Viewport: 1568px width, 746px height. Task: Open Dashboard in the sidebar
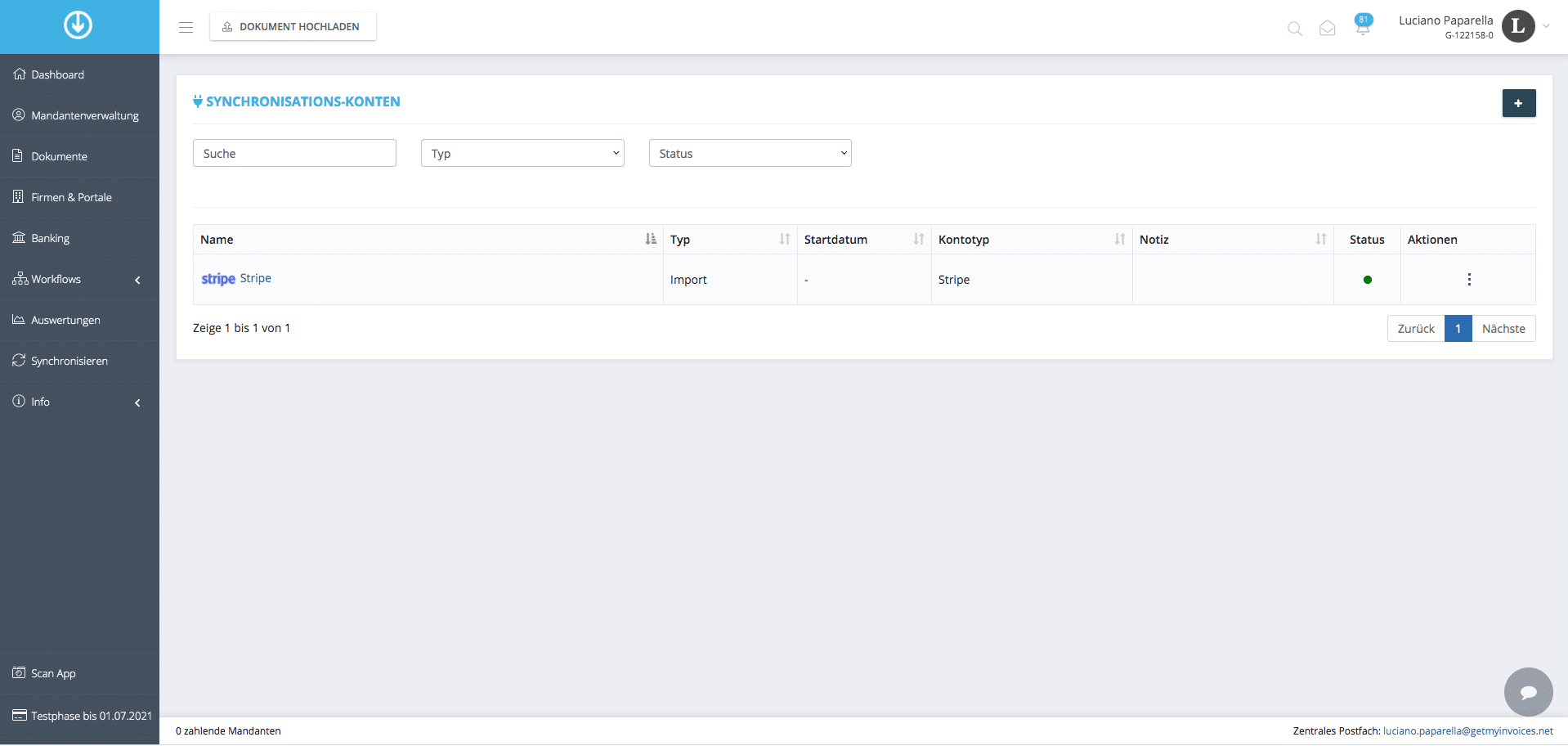click(79, 74)
